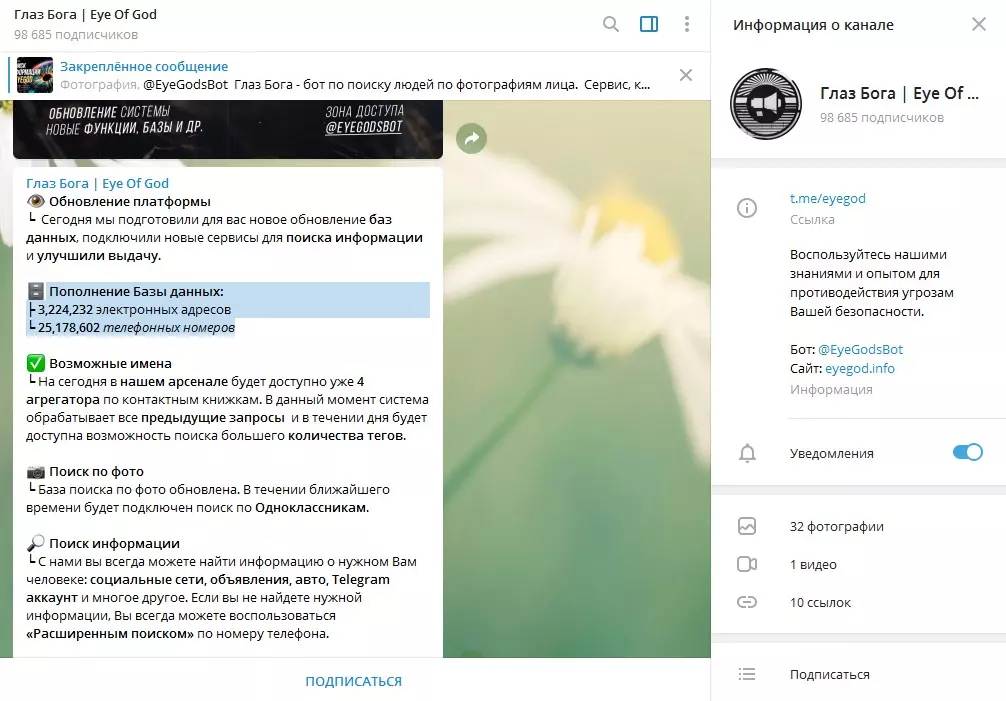This screenshot has height=701, width=1006.
Task: Click the green checkmark emoji by Возможные имена
Action: coord(36,363)
